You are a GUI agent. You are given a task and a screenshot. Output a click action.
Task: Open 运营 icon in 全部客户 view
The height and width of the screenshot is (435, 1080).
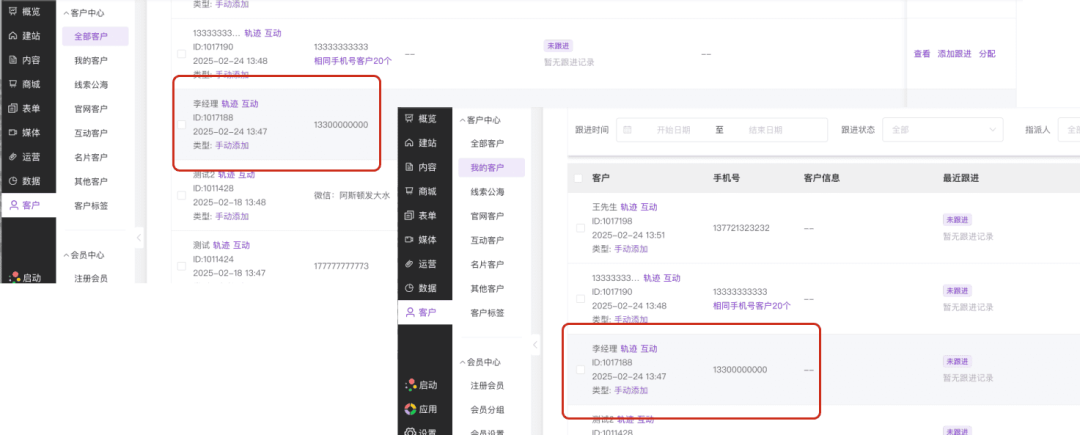pyautogui.click(x=13, y=156)
